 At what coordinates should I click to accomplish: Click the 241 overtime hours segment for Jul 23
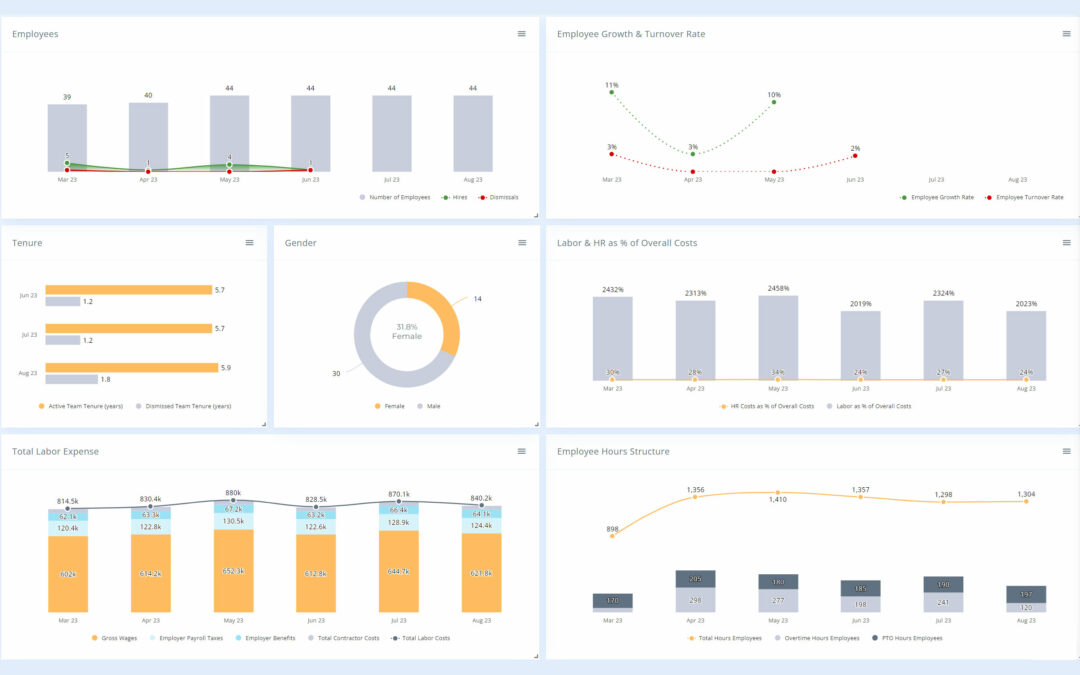(x=943, y=603)
